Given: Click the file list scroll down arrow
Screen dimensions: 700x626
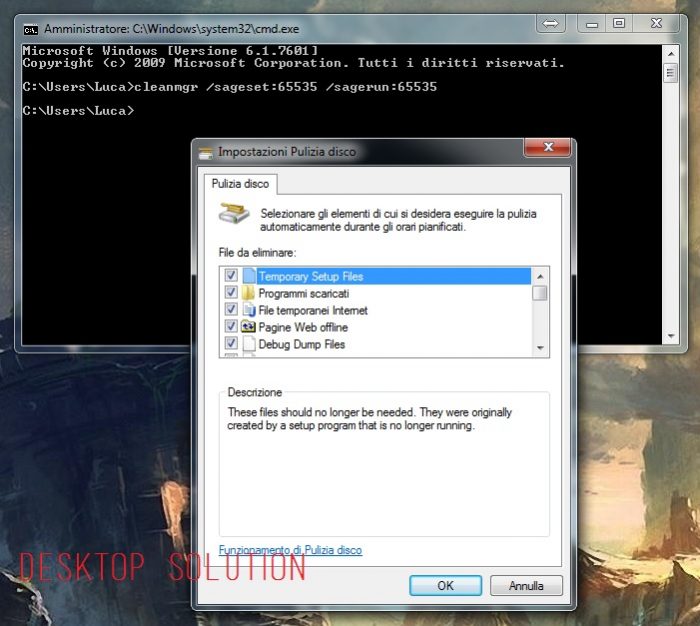Looking at the screenshot, I should (x=540, y=347).
